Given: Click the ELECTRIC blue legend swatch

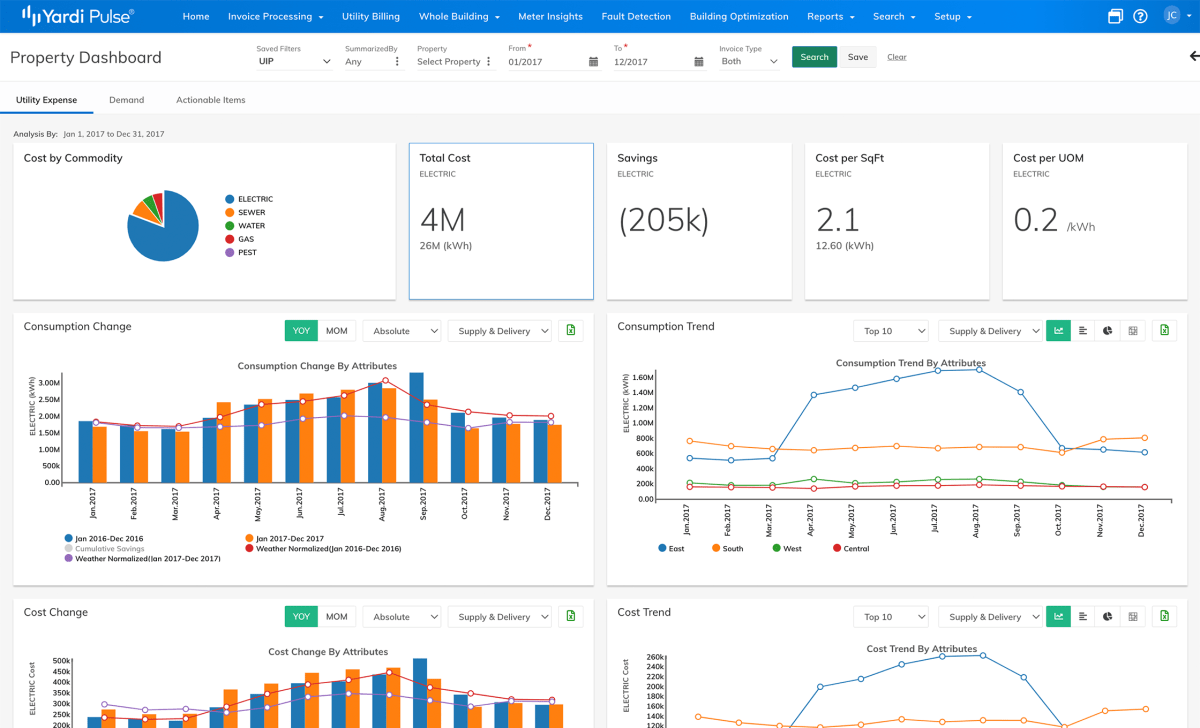Looking at the screenshot, I should pyautogui.click(x=230, y=199).
